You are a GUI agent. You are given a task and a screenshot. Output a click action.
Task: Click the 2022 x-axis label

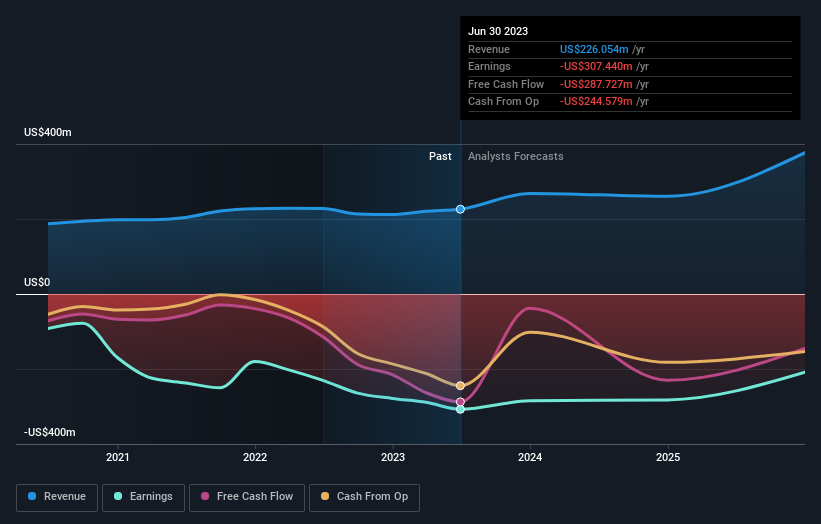pos(255,457)
